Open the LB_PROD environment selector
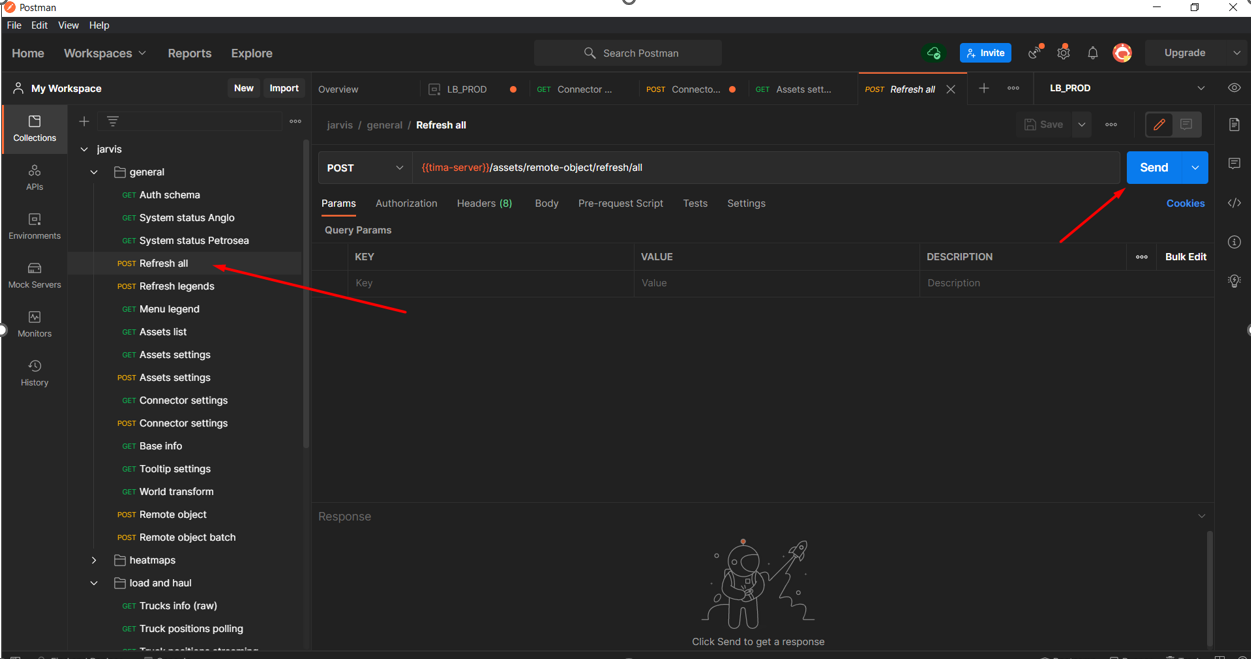This screenshot has width=1251, height=659. 1127,88
